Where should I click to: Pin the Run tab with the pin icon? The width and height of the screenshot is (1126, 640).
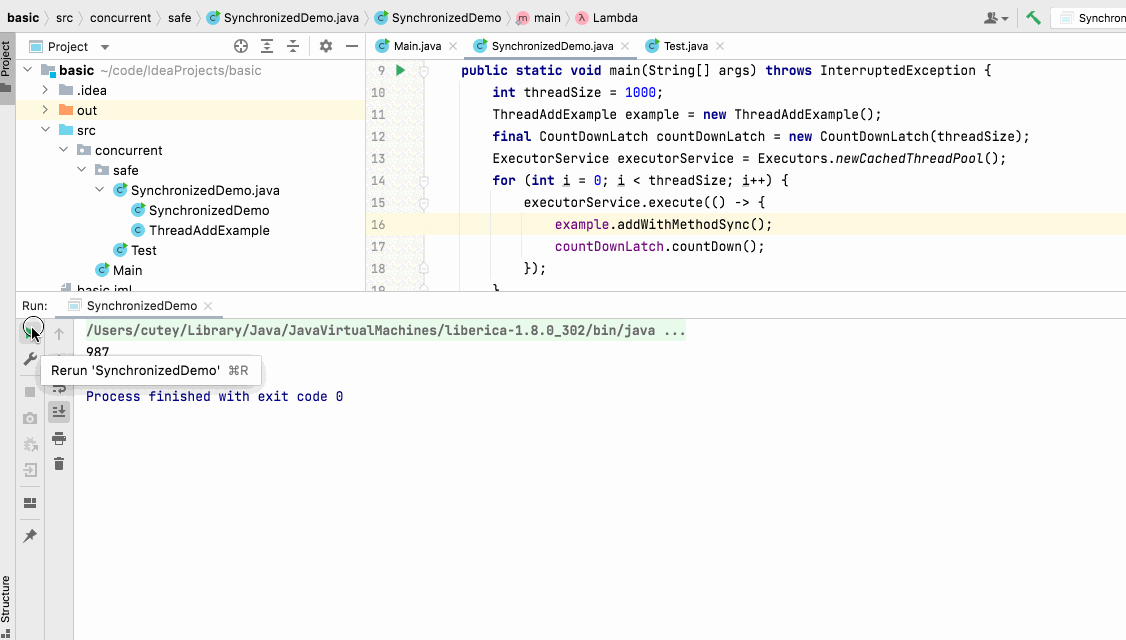[x=29, y=536]
